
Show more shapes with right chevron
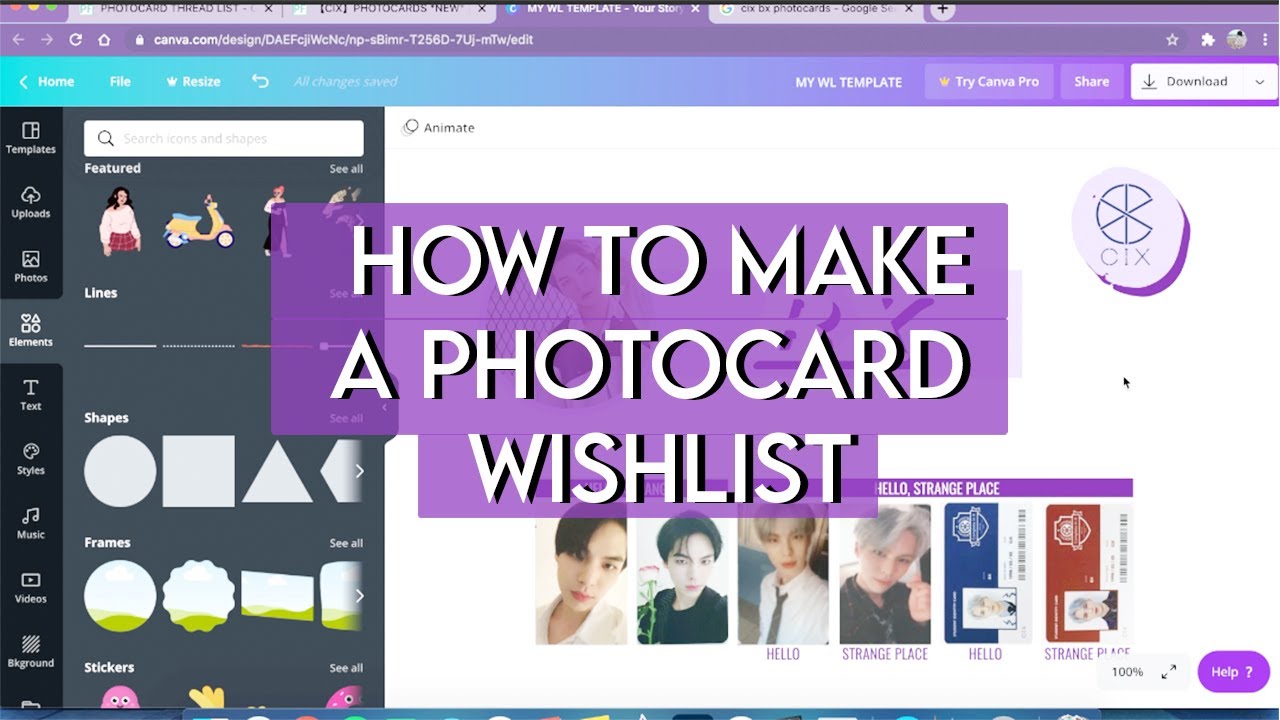[x=359, y=471]
